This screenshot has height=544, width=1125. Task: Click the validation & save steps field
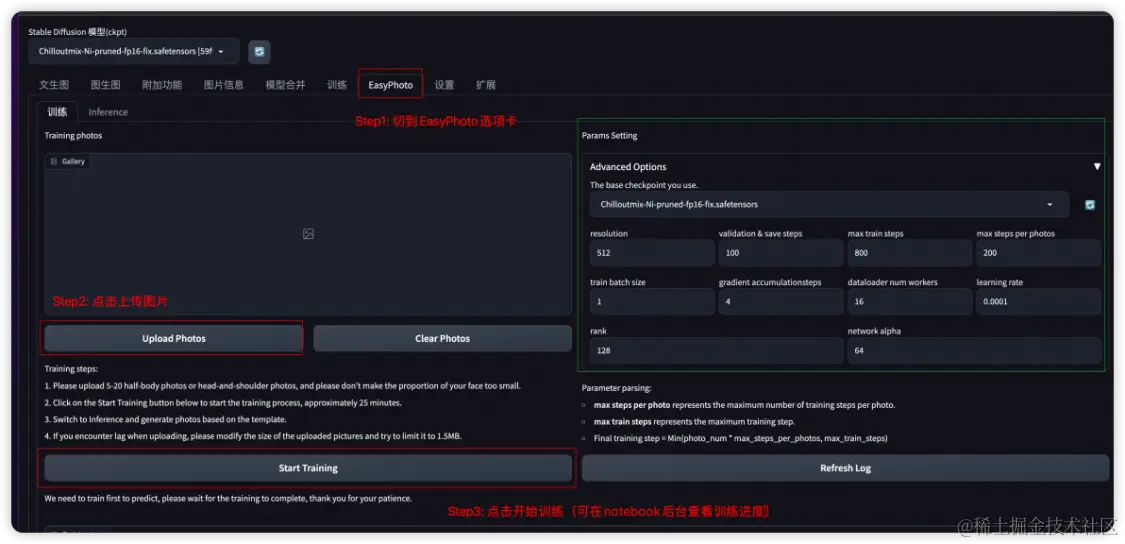[781, 253]
